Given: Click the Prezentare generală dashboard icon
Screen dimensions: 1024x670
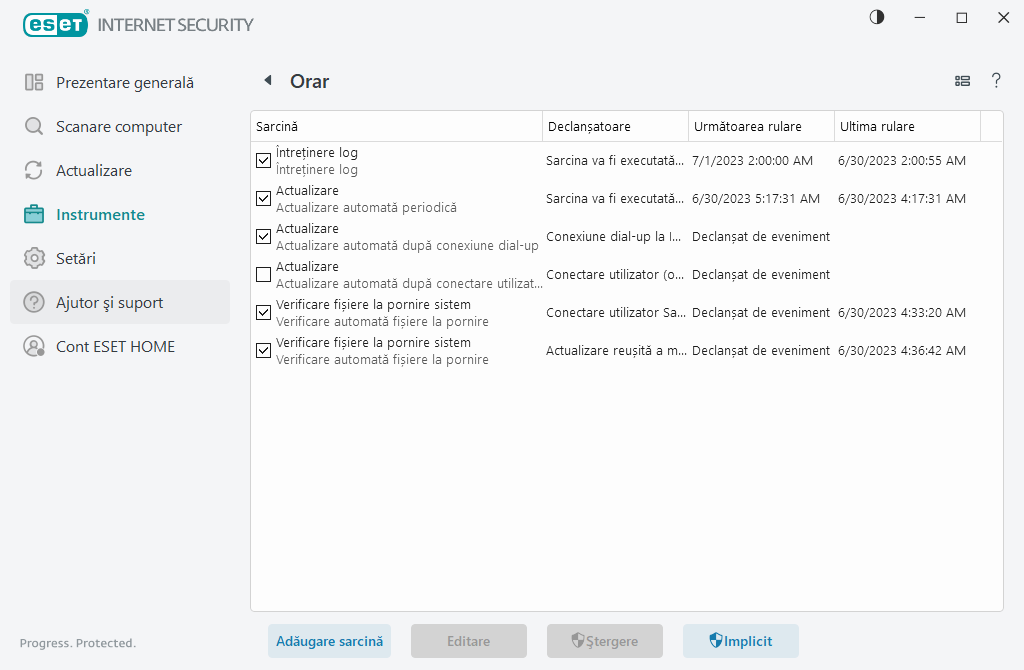Looking at the screenshot, I should click(34, 83).
